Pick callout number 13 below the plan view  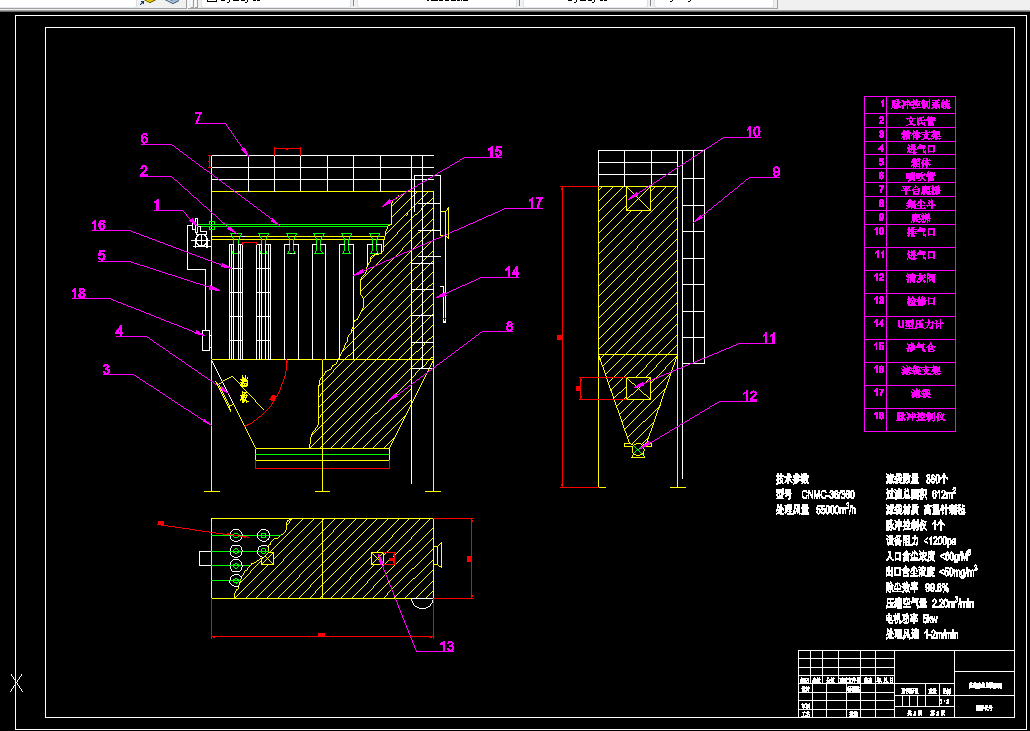pyautogui.click(x=447, y=646)
